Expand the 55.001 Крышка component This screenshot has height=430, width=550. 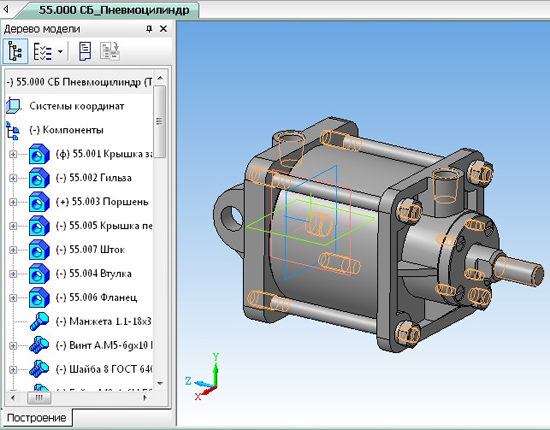click(x=13, y=154)
